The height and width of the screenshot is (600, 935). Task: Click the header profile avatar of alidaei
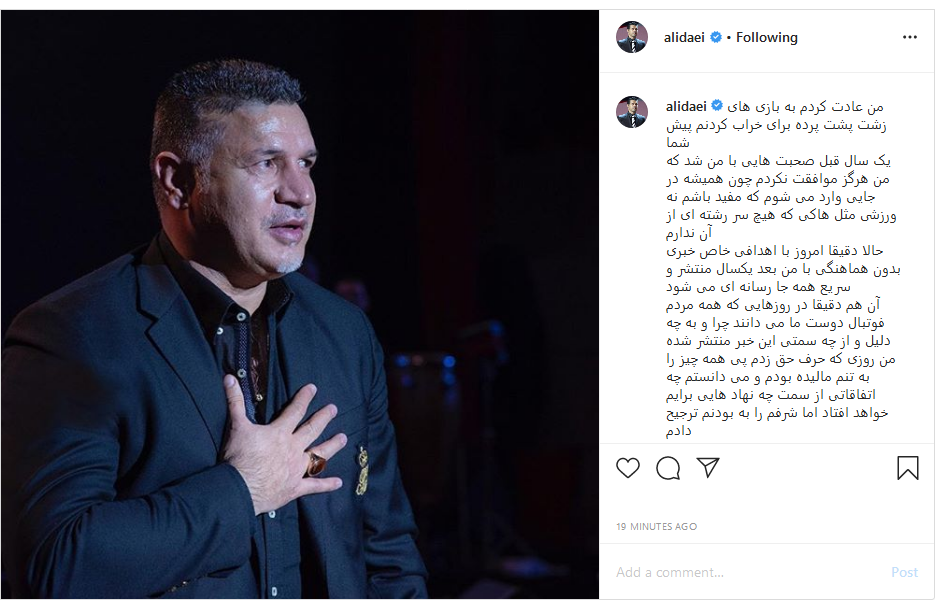[x=631, y=37]
